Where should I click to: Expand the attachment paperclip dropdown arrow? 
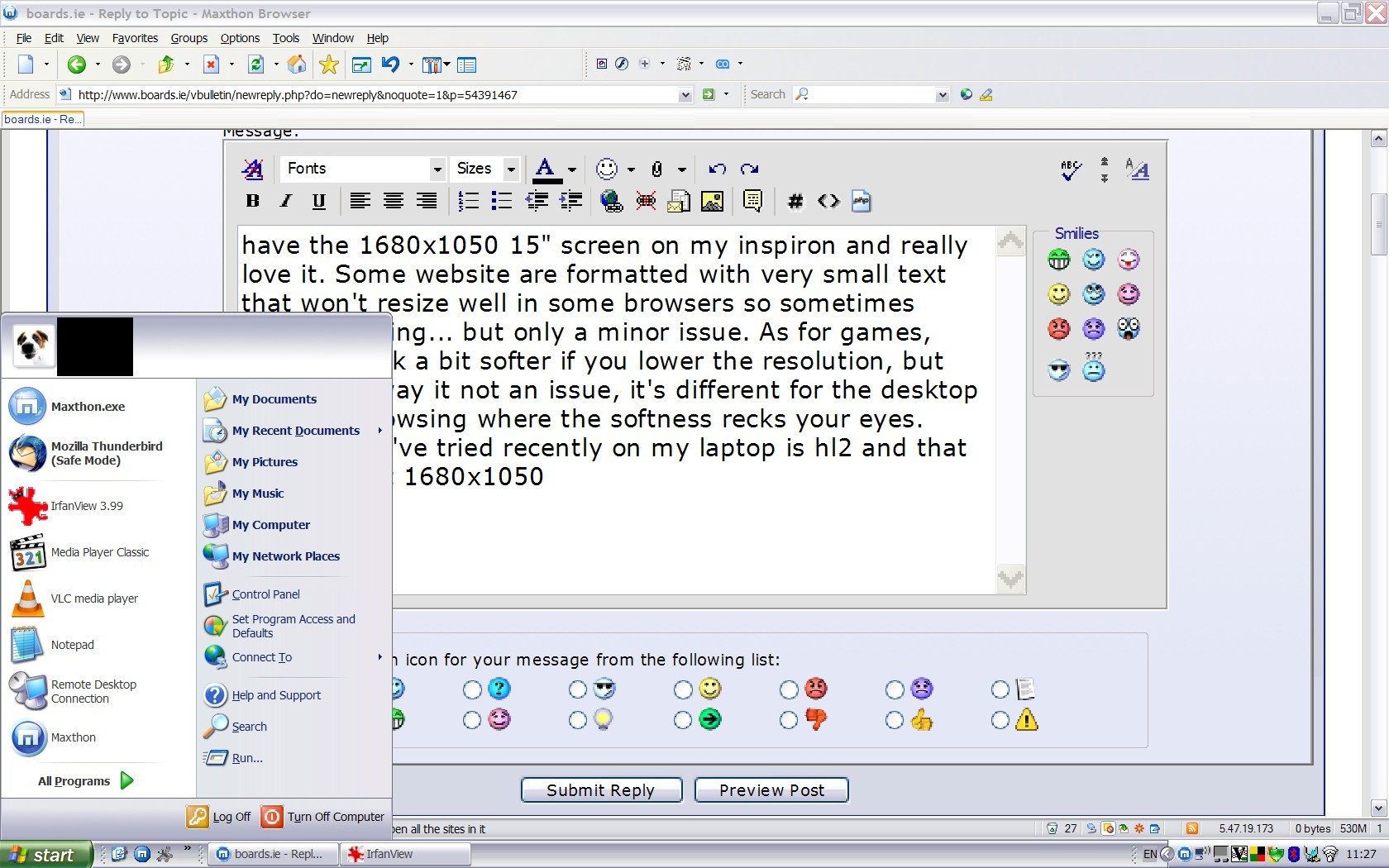tap(682, 169)
